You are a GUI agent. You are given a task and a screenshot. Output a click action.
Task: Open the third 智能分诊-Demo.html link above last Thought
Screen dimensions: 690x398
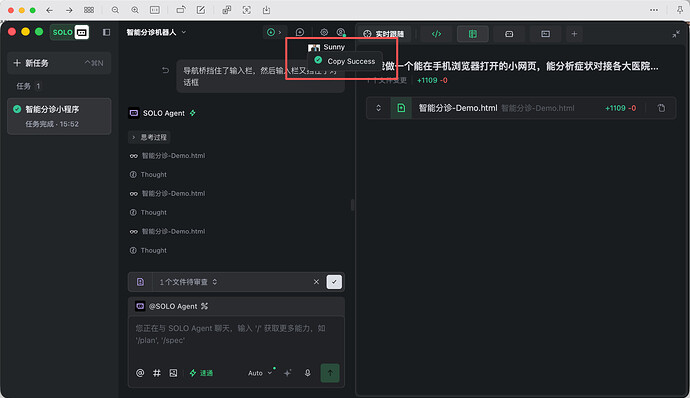coord(173,231)
